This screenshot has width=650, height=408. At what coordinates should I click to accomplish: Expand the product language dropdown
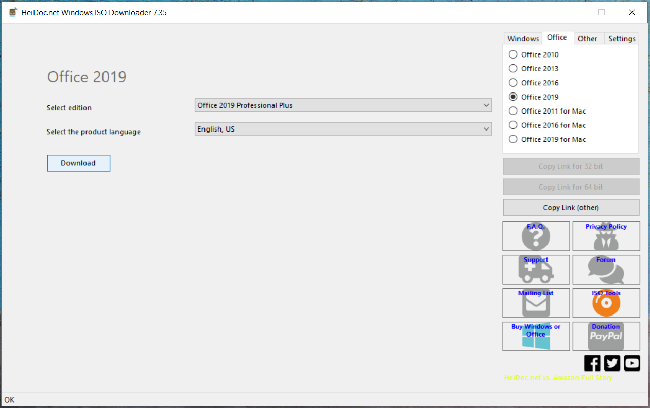click(343, 129)
